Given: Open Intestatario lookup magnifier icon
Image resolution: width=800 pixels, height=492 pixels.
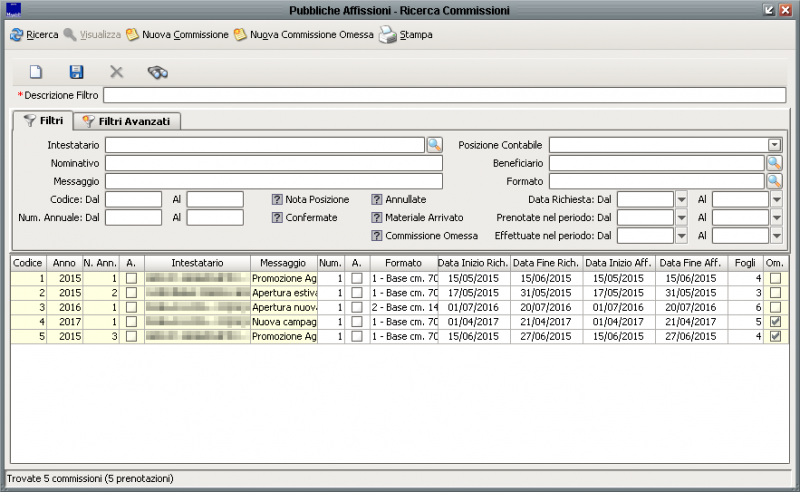Looking at the screenshot, I should coord(434,145).
